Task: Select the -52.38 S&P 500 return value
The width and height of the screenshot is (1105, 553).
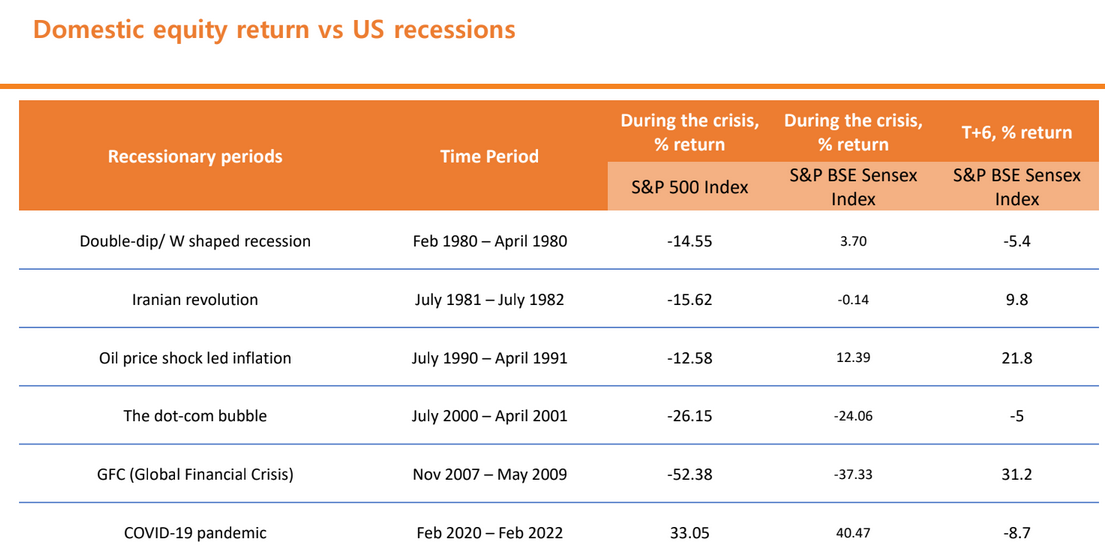Action: (692, 474)
